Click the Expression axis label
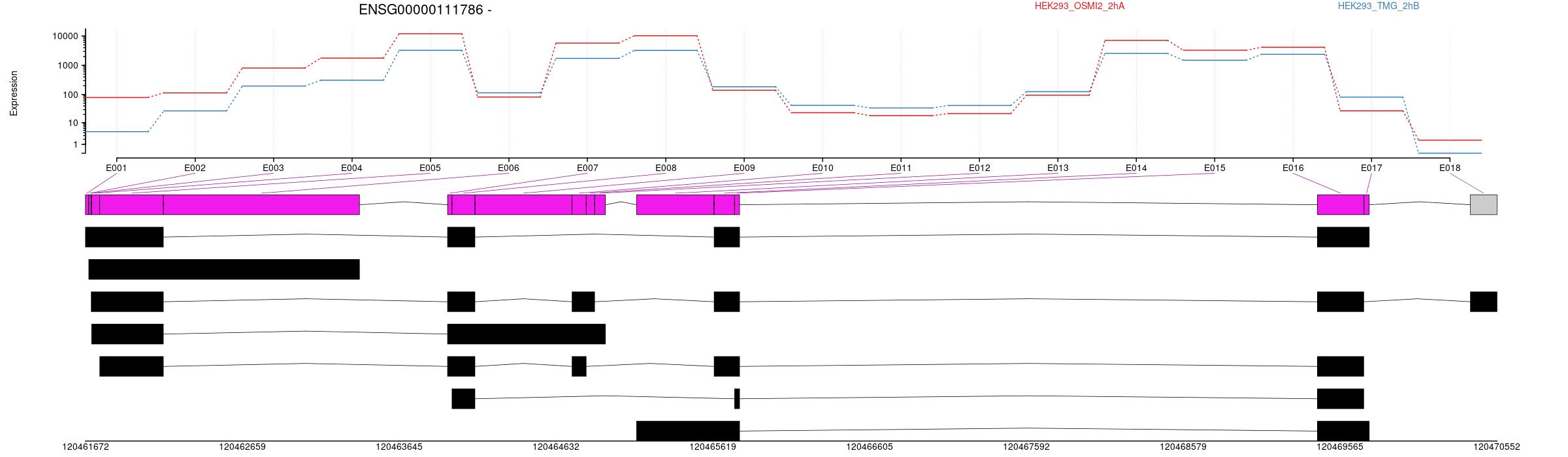Image resolution: width=1568 pixels, height=457 pixels. (14, 93)
